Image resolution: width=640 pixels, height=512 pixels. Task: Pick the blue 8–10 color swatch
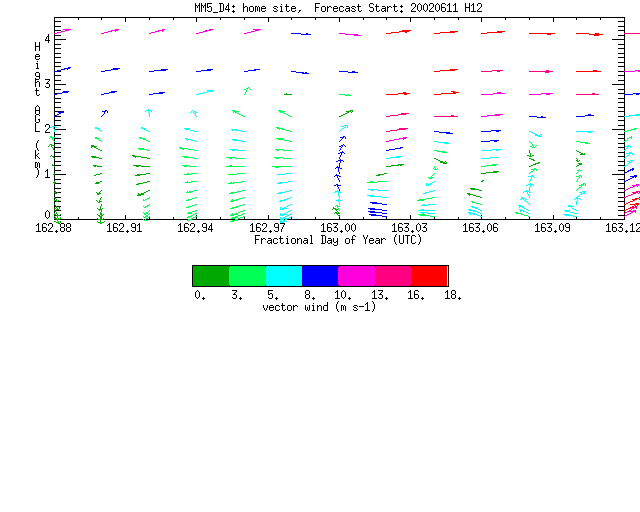(320, 276)
